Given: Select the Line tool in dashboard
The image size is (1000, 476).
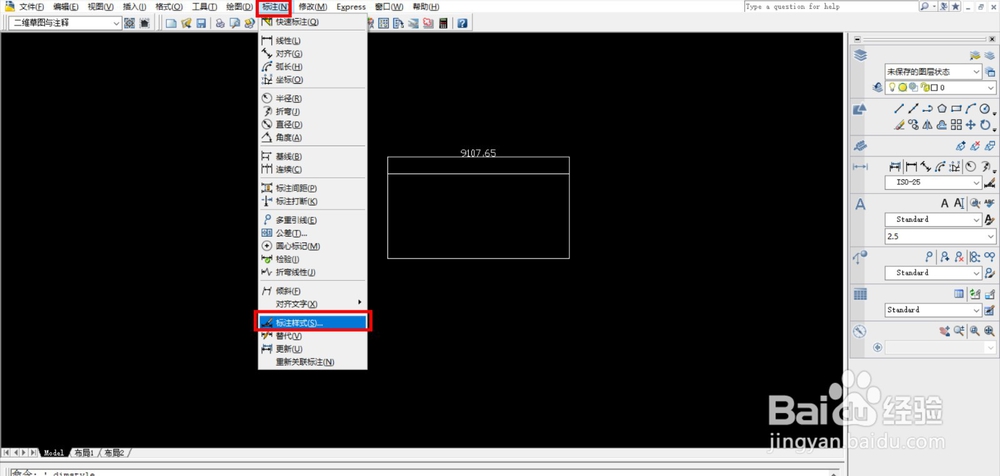Looking at the screenshot, I should (x=899, y=109).
